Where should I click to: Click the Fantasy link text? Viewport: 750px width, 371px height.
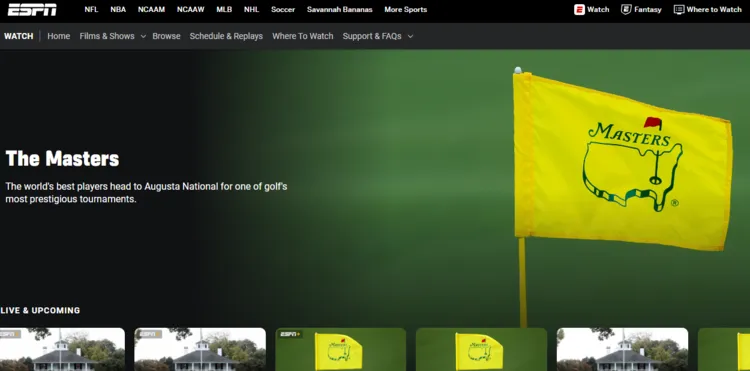click(x=648, y=10)
